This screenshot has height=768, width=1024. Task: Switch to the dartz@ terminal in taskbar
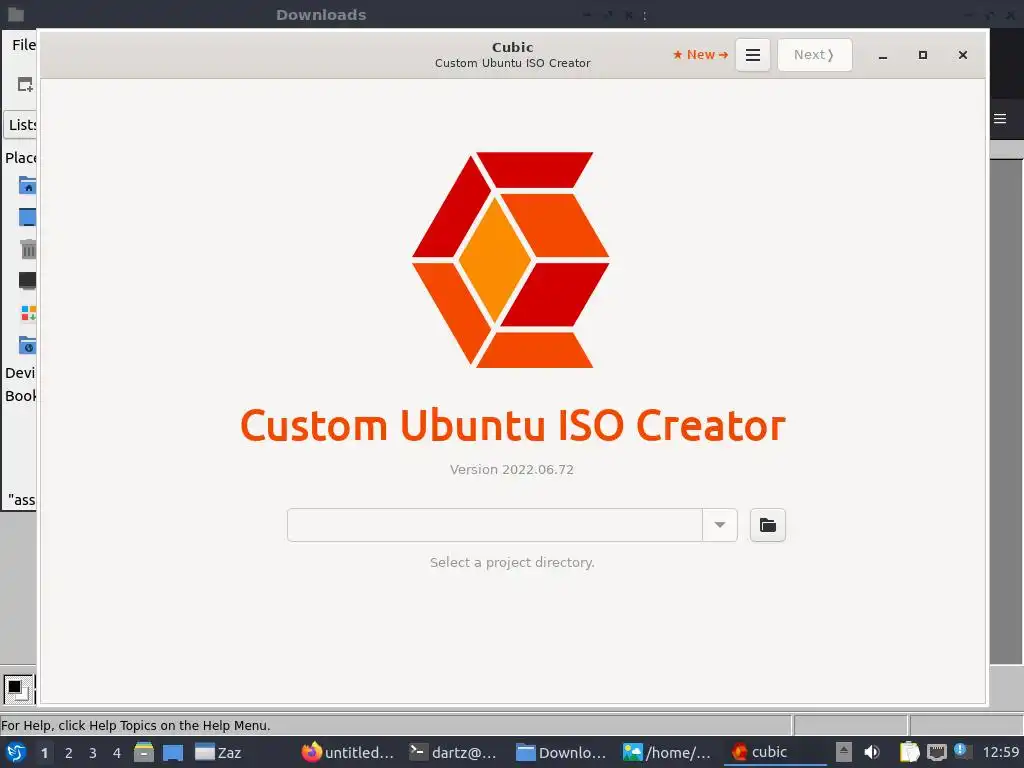tap(453, 752)
